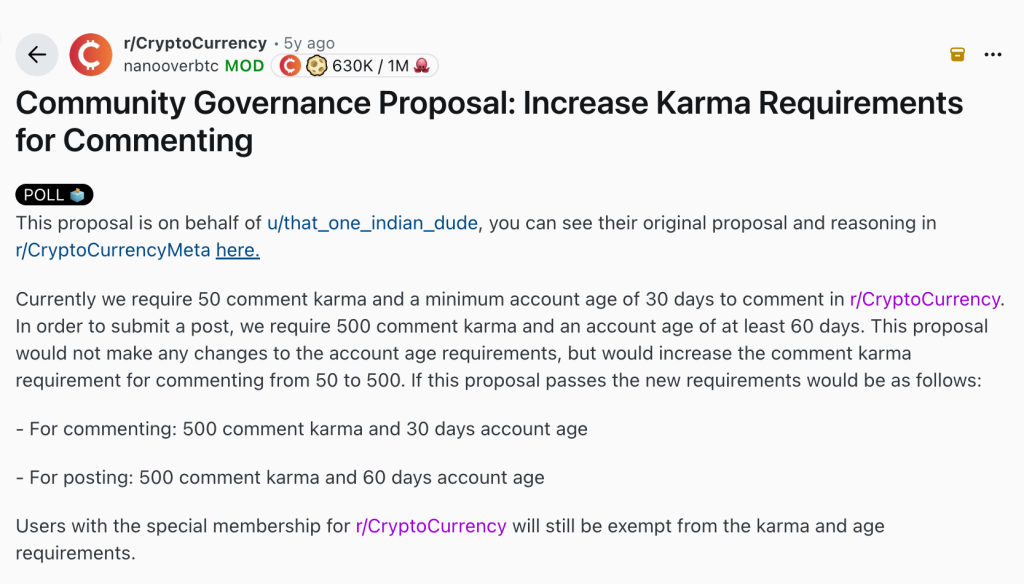This screenshot has height=584, width=1024.
Task: Follow the here. hyperlink to the original proposal
Action: point(237,250)
